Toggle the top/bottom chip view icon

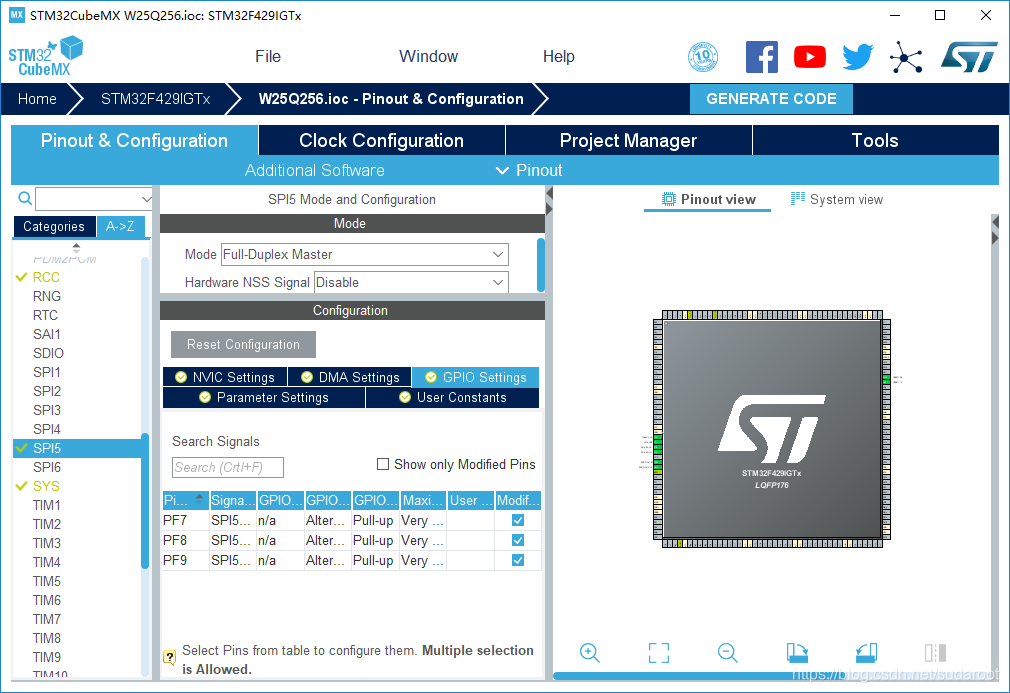tap(935, 652)
